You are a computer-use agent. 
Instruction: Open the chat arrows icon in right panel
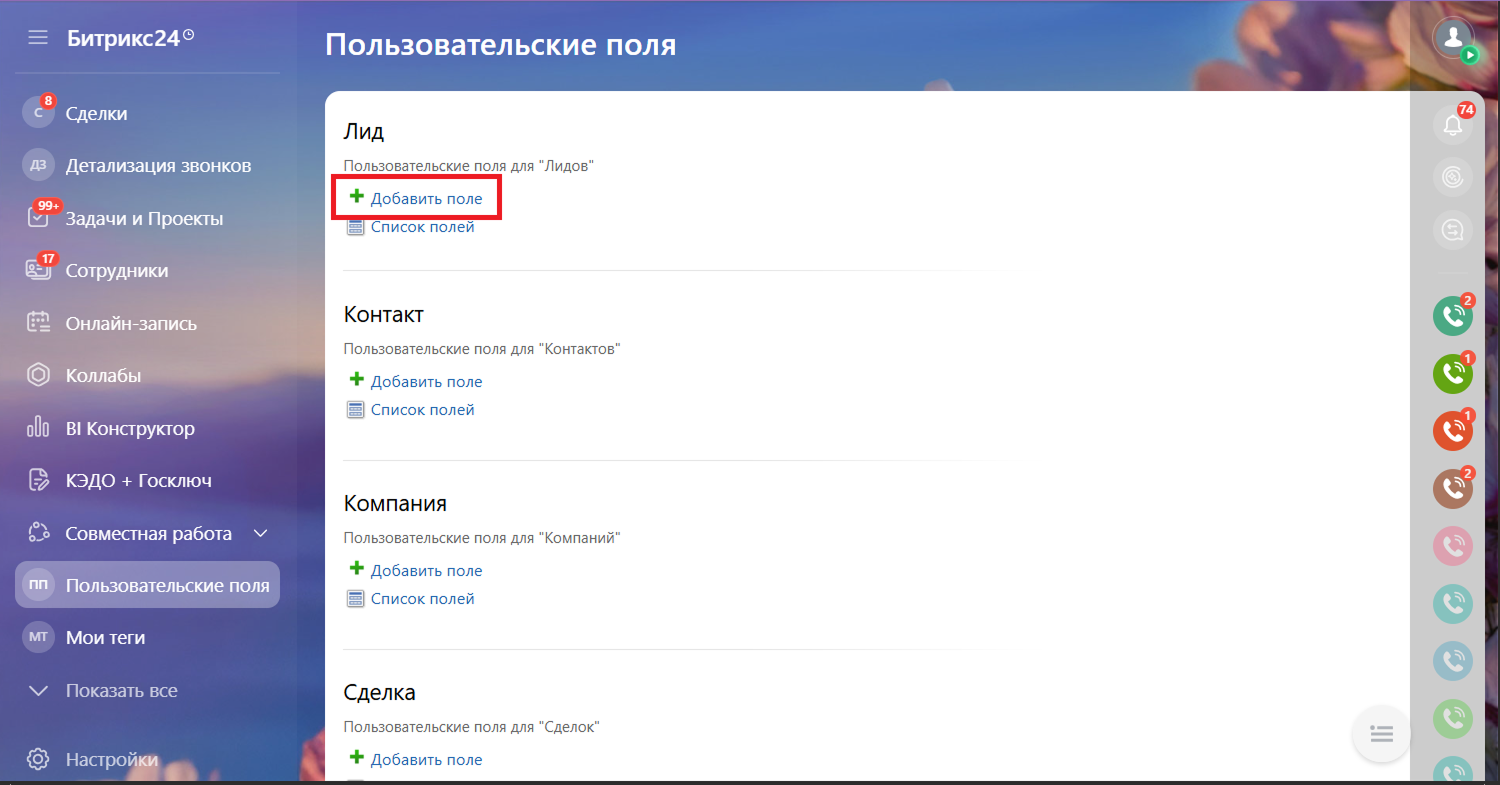[x=1453, y=230]
